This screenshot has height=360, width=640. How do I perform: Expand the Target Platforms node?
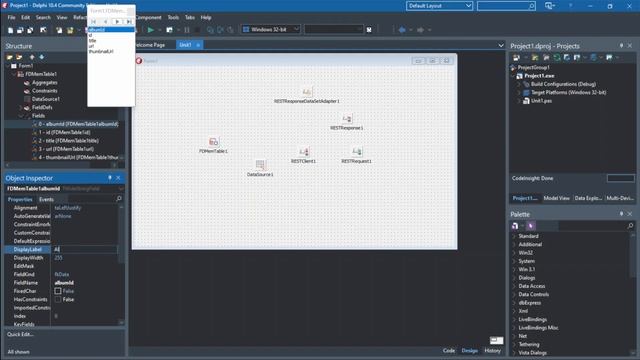click(x=519, y=93)
